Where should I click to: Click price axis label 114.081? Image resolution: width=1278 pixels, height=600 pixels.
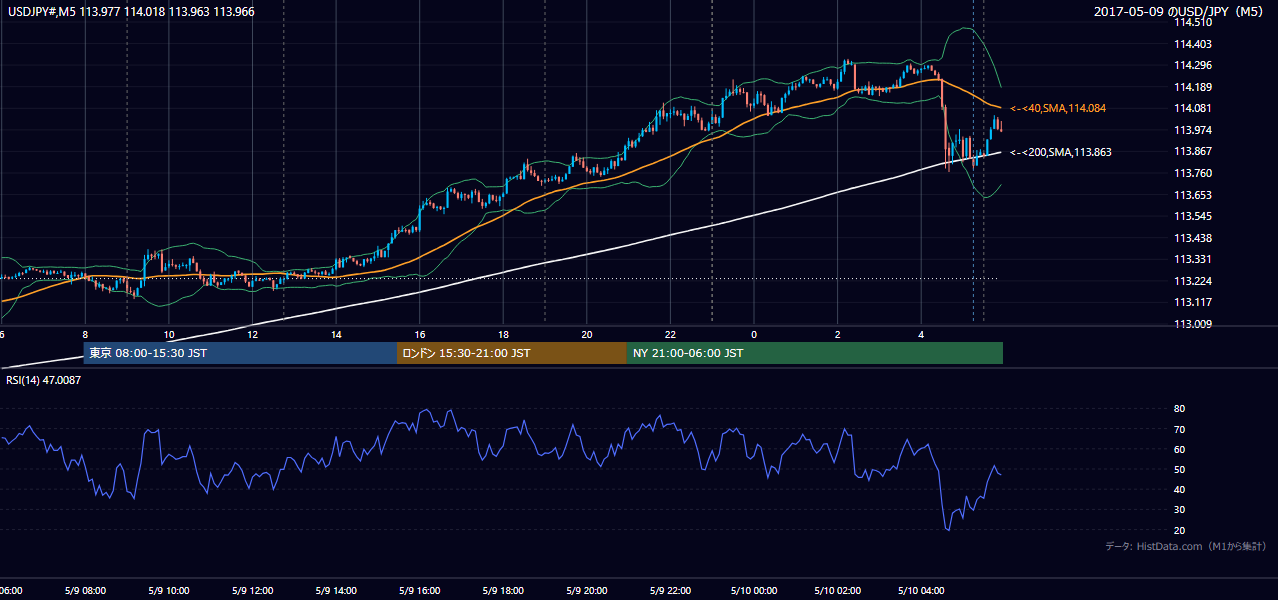point(1193,108)
